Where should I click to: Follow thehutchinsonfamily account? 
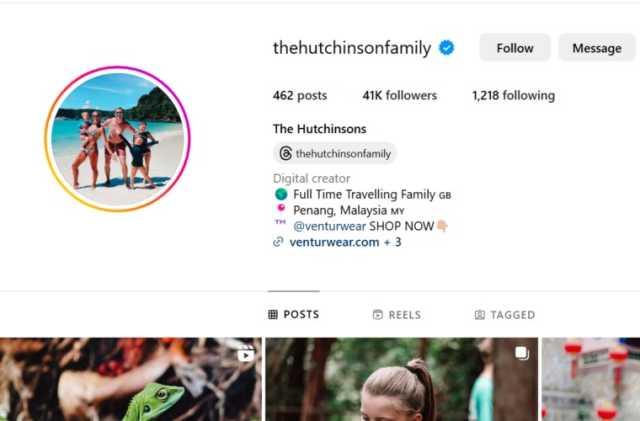515,48
